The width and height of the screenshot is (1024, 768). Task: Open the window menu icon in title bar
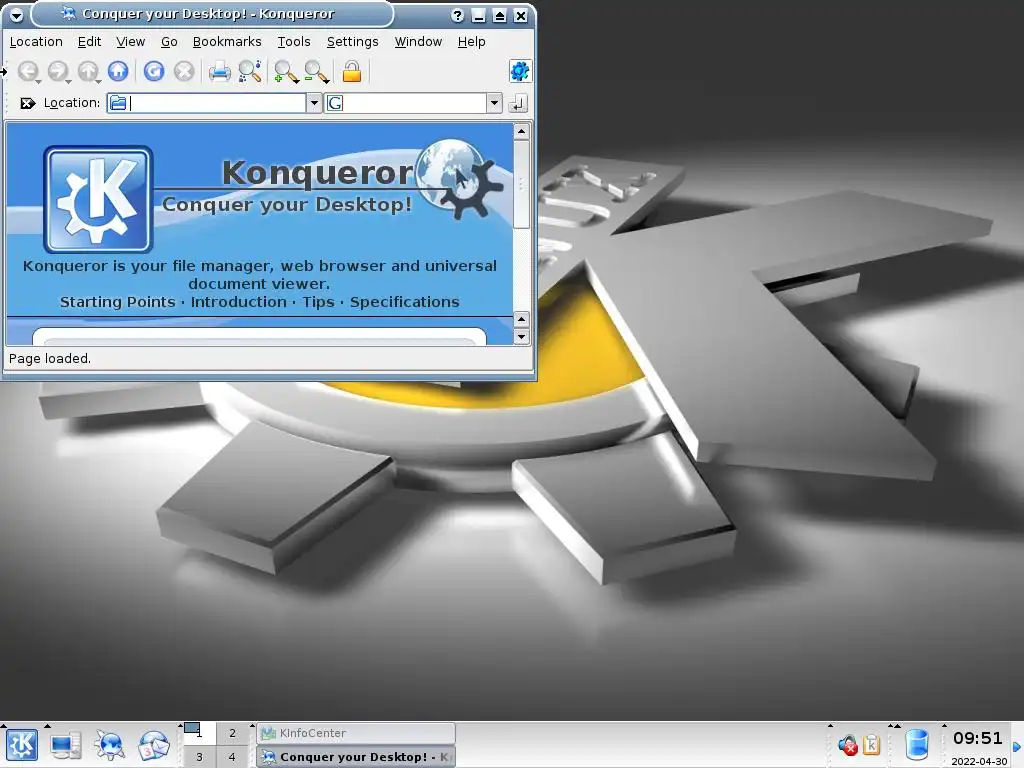tap(16, 15)
